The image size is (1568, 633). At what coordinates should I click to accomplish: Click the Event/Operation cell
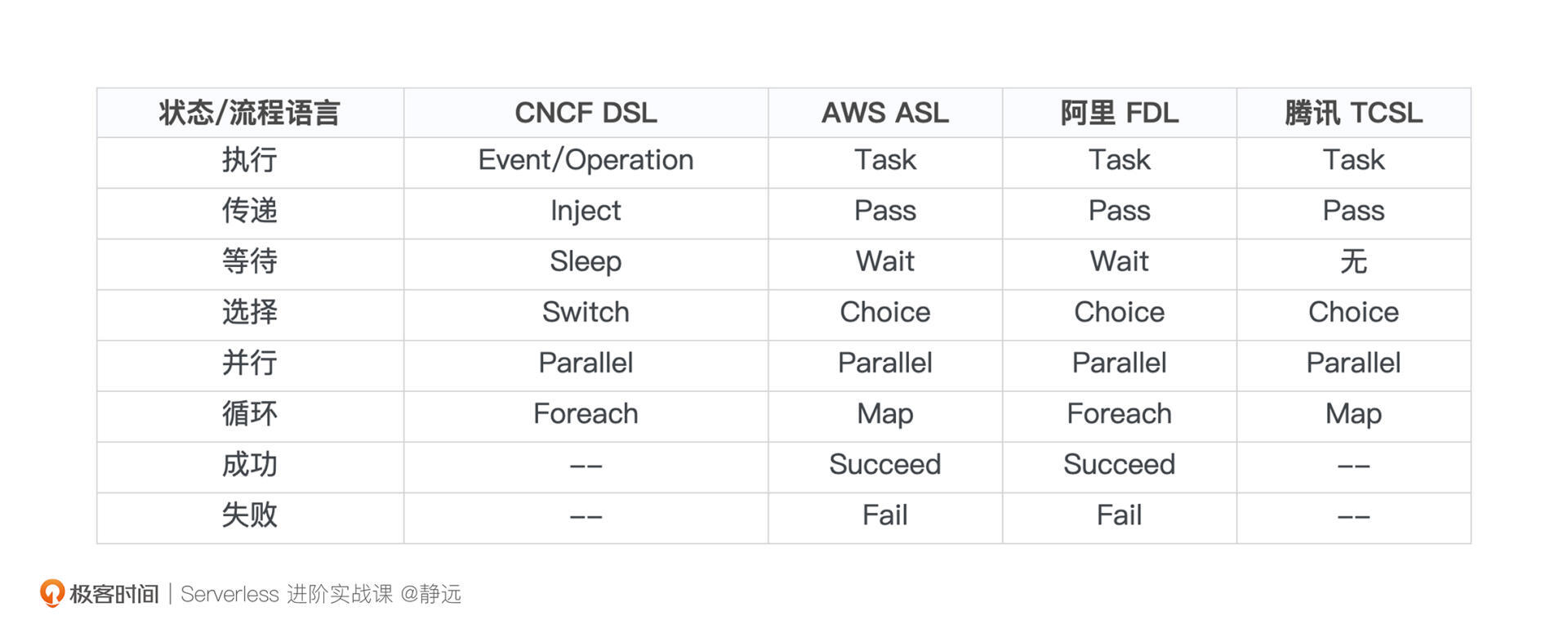[x=586, y=160]
